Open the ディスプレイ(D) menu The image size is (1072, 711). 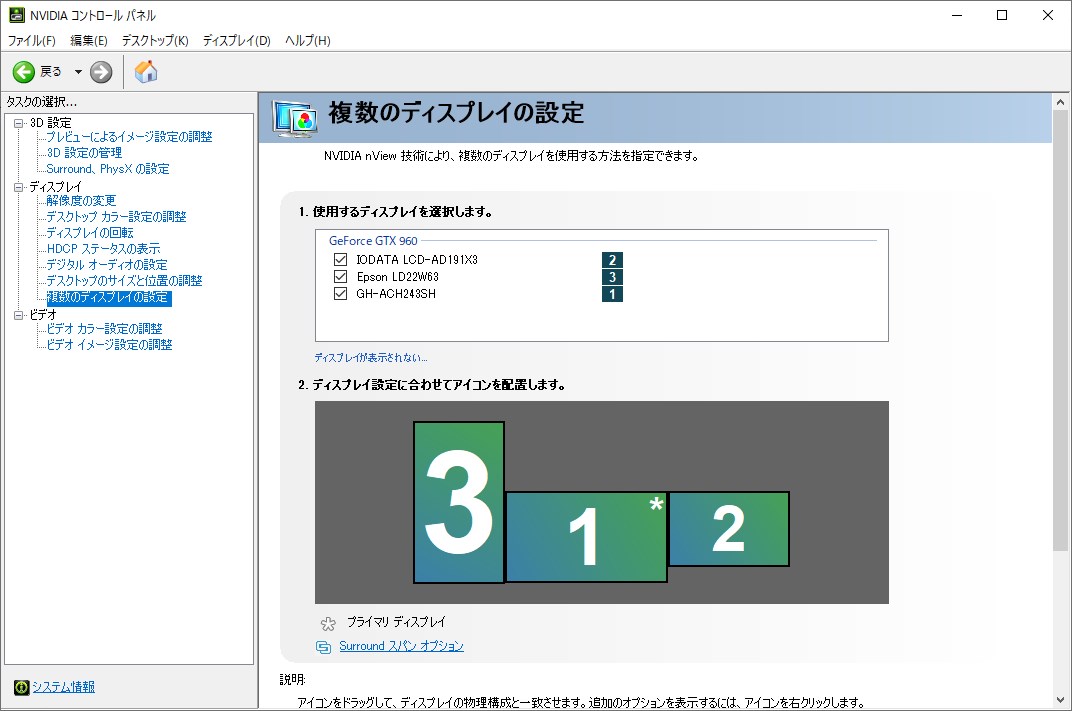click(237, 40)
